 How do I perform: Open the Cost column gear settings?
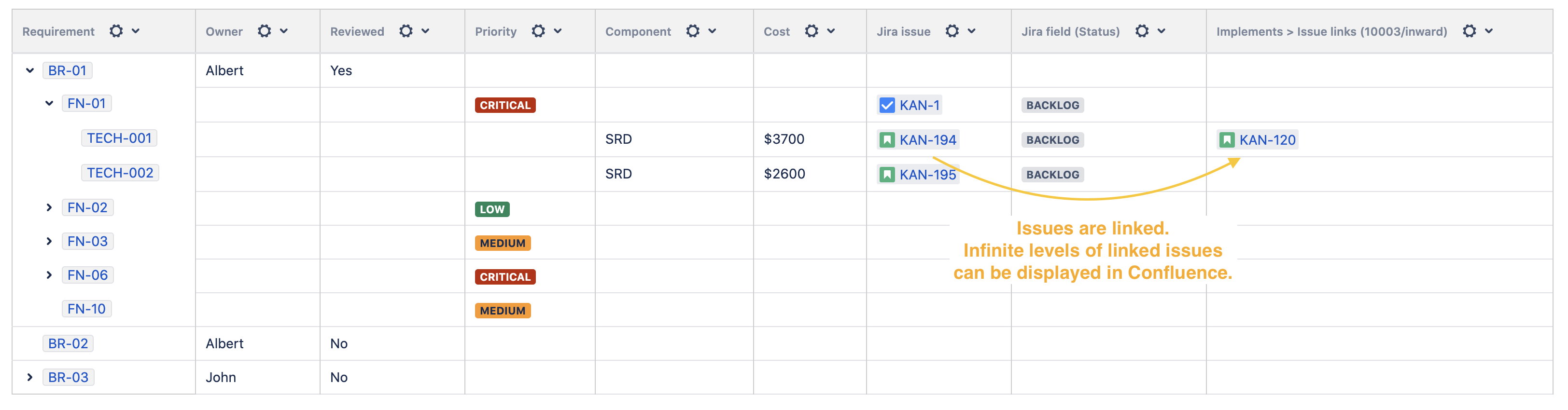click(x=811, y=31)
